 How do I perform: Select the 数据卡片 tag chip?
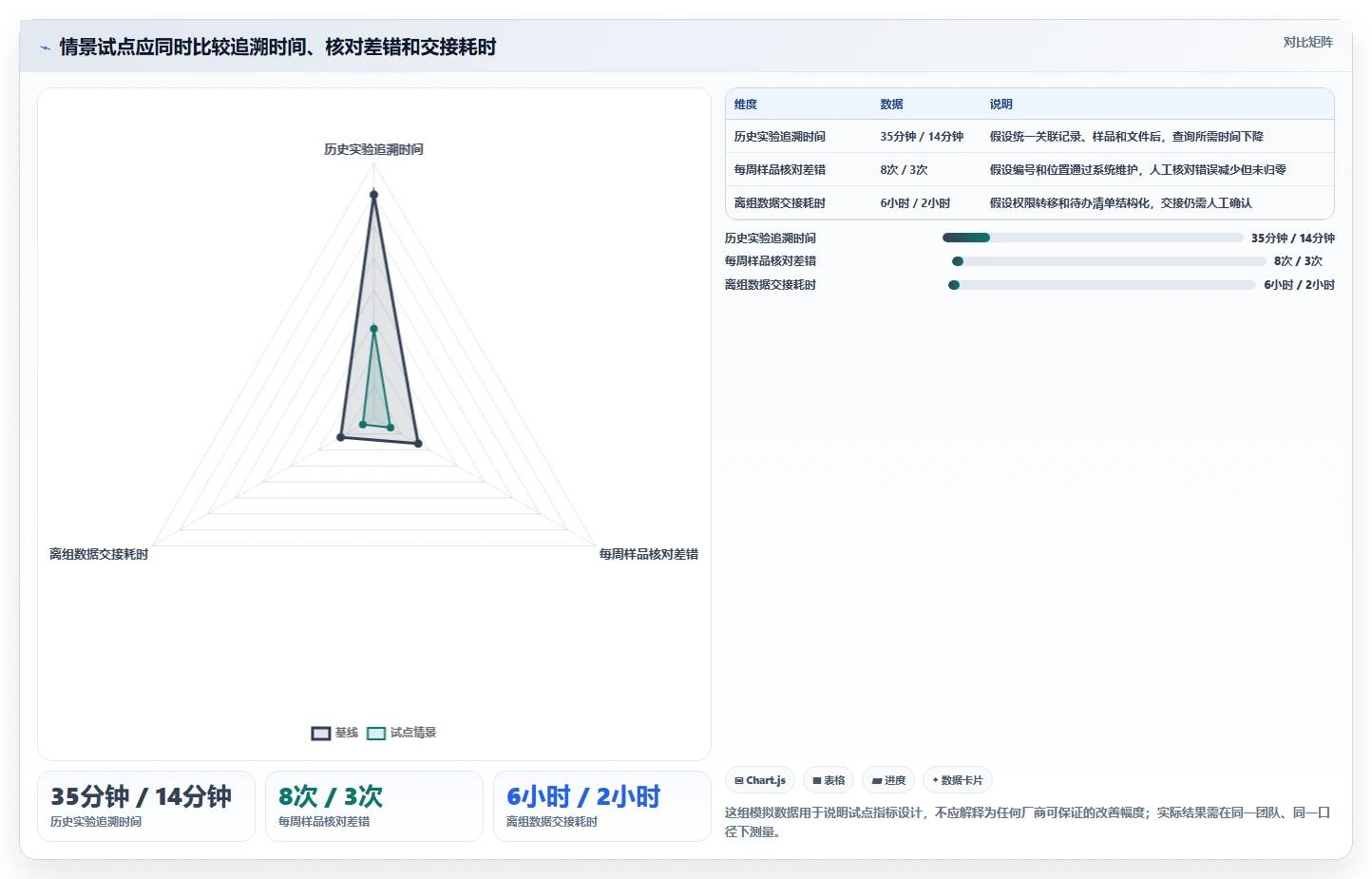[958, 780]
